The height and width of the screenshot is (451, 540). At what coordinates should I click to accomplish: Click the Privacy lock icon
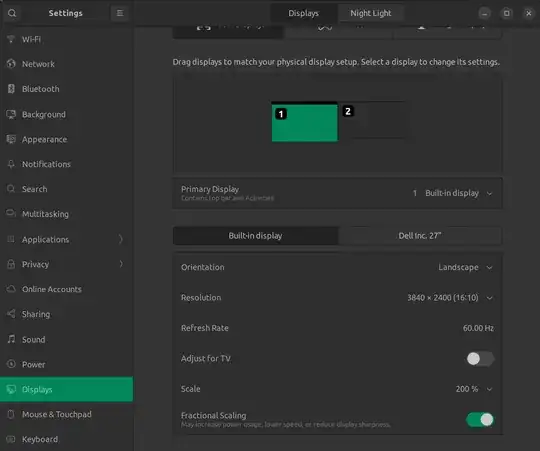11,264
